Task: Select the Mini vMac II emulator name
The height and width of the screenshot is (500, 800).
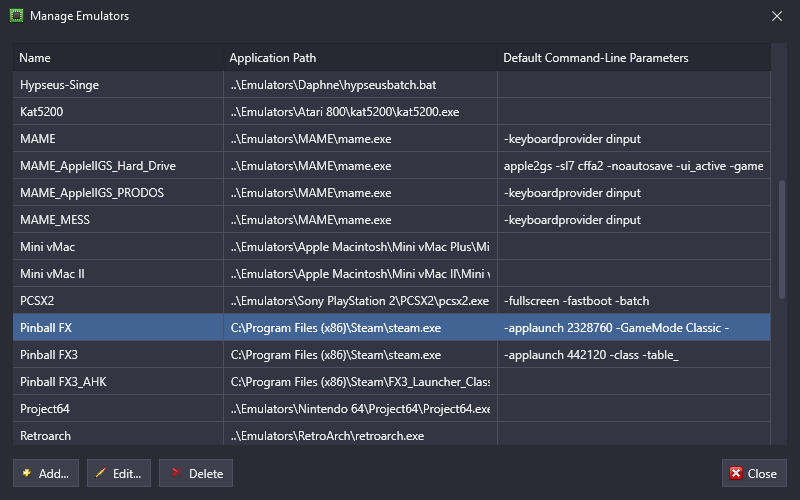Action: pos(52,274)
